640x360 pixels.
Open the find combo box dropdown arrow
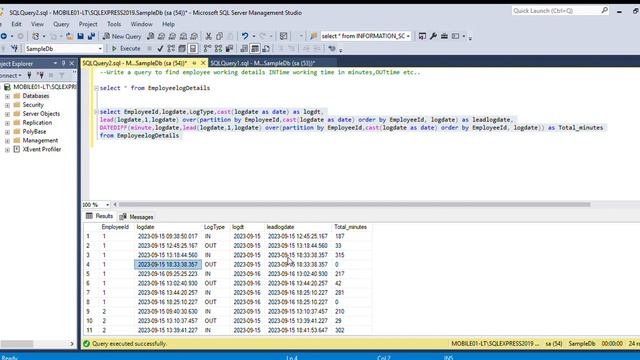click(x=408, y=36)
